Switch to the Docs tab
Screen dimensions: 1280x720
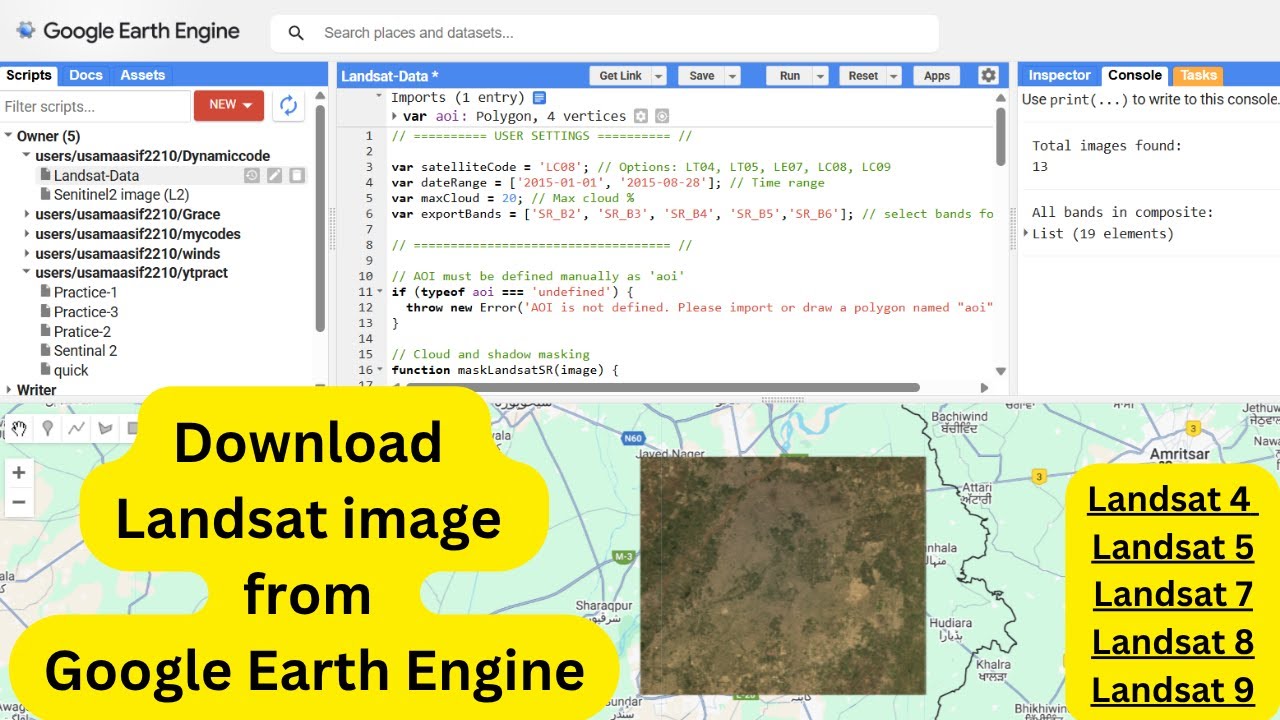86,75
